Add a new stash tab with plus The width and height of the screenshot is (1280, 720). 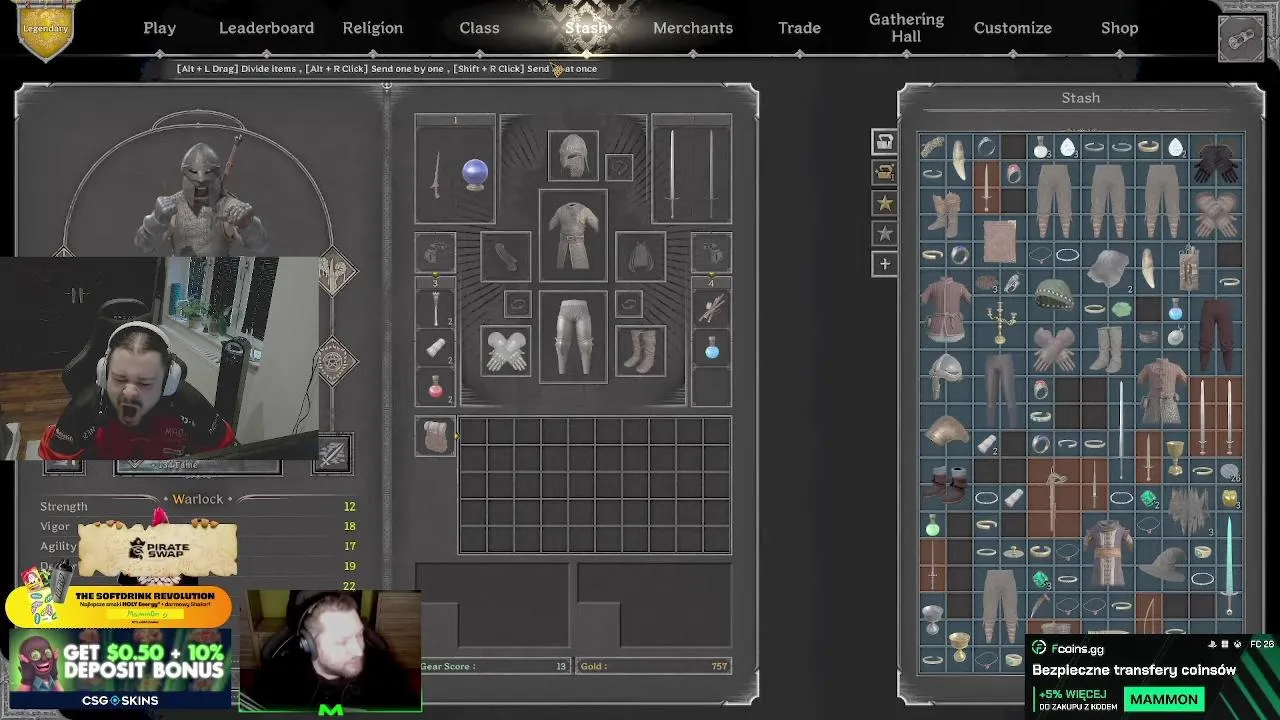coord(884,264)
